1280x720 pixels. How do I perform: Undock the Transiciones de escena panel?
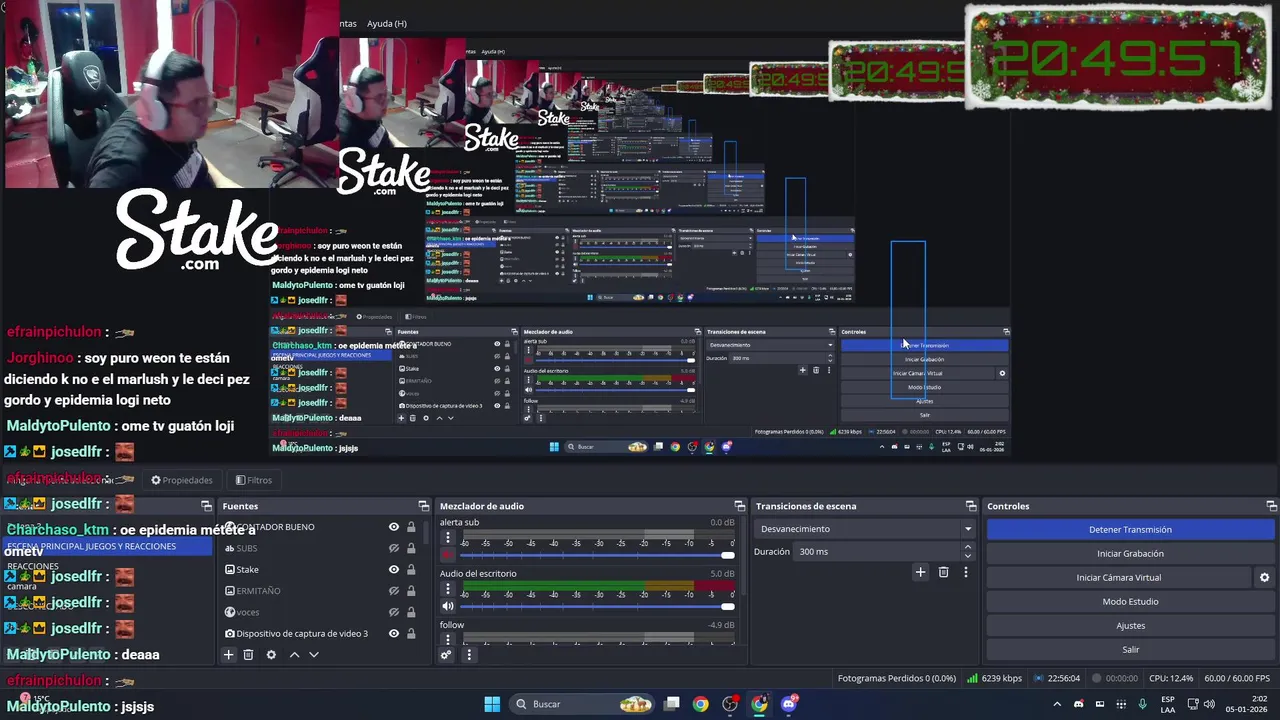970,506
